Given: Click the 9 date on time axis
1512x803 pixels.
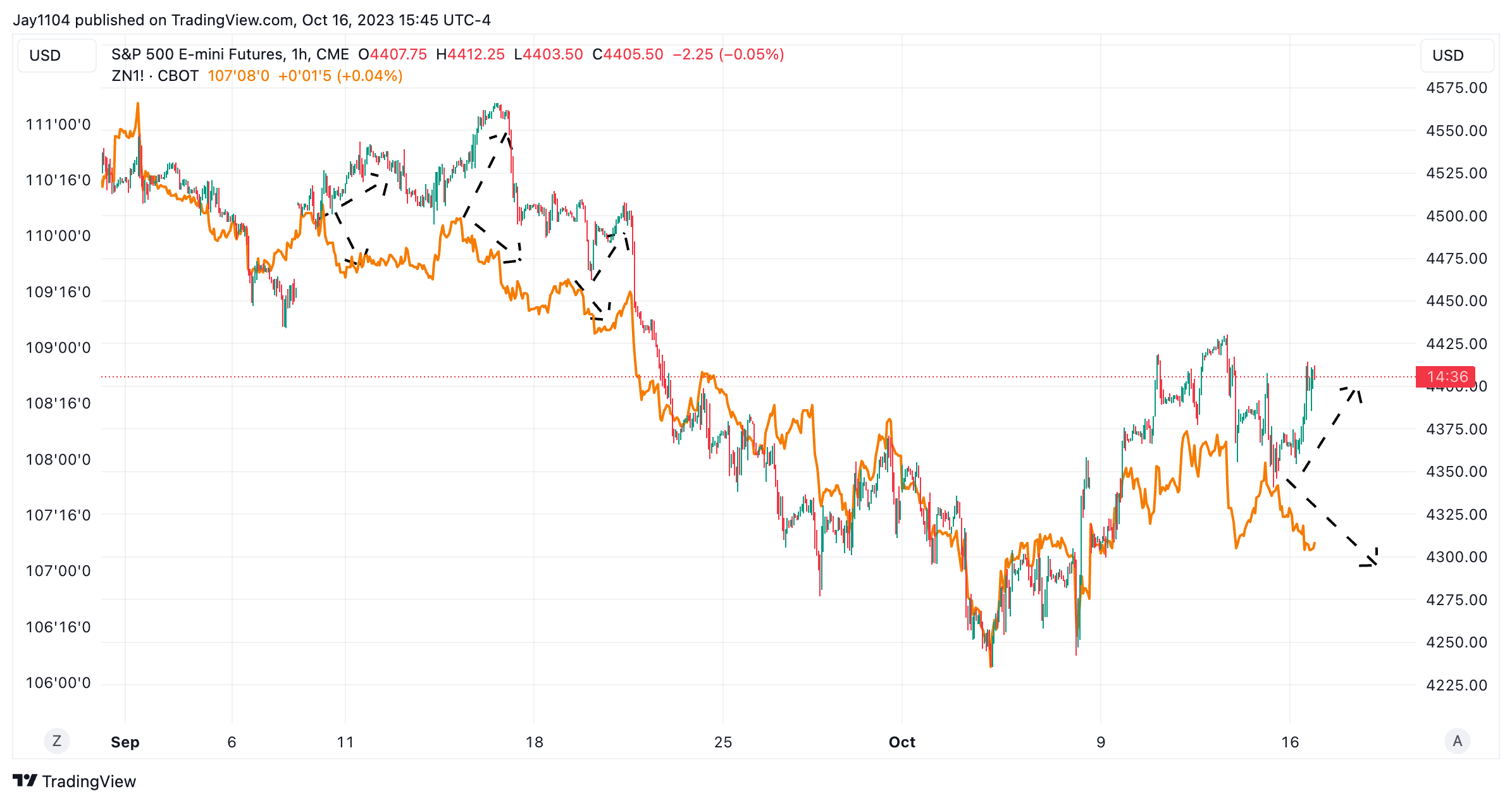Looking at the screenshot, I should point(1101,742).
